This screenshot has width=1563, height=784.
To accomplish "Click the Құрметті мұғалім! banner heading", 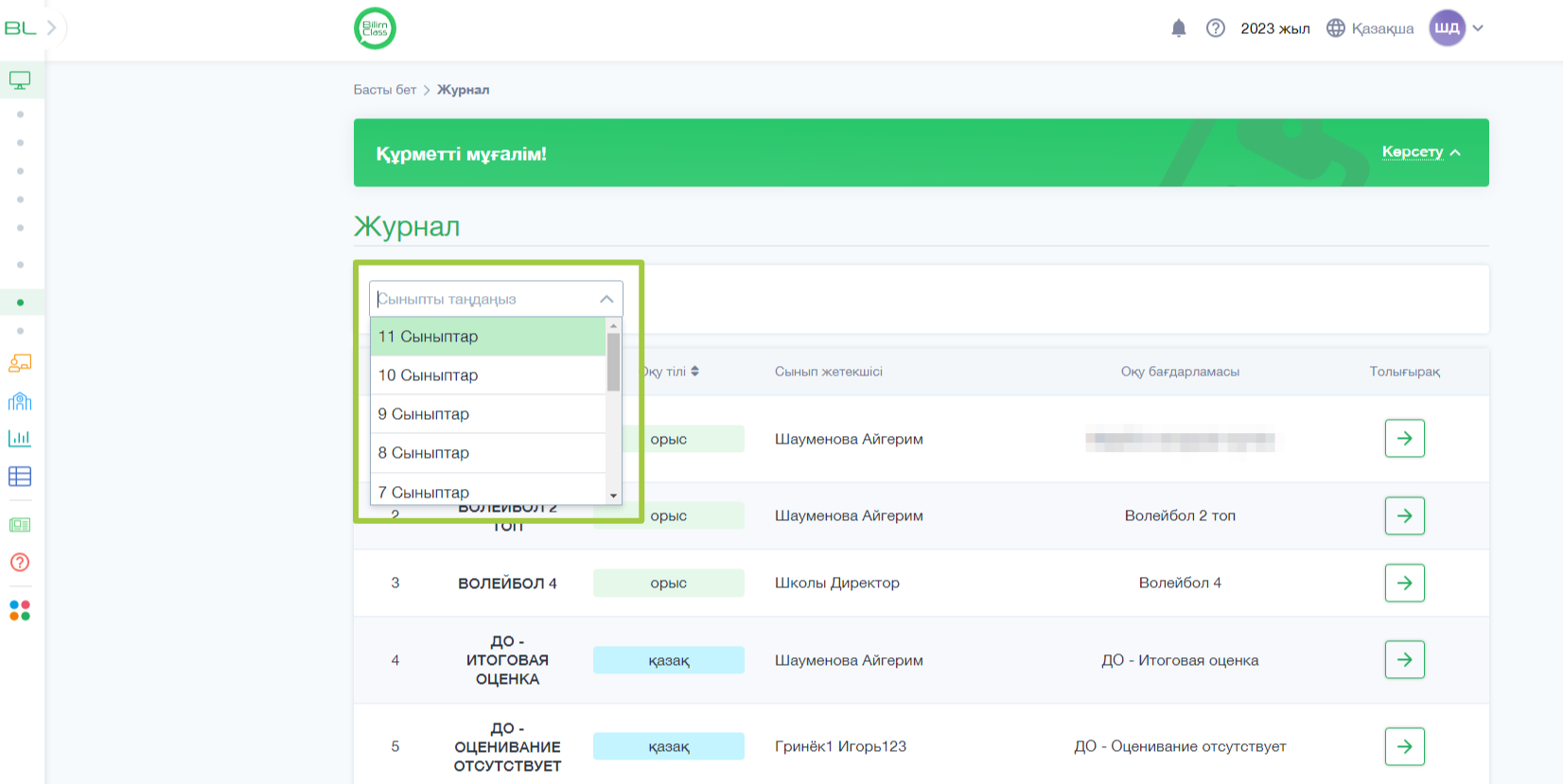I will pos(462,154).
